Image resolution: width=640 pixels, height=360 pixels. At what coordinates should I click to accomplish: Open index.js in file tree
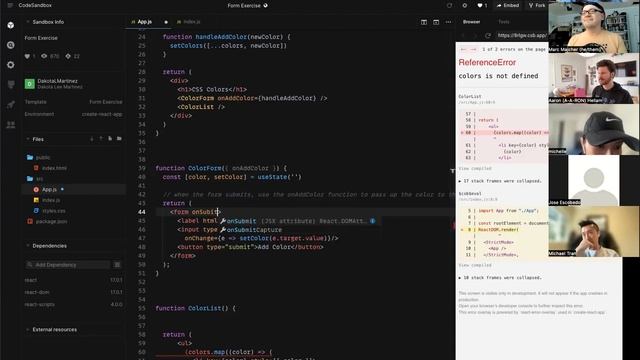pos(47,200)
